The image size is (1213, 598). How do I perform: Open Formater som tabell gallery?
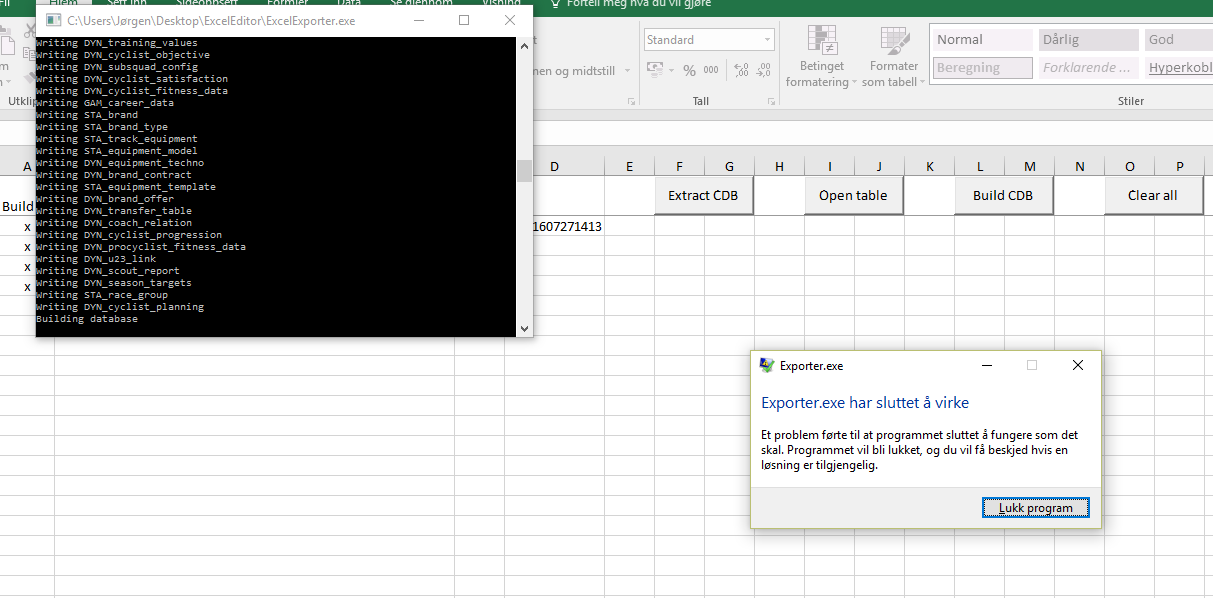click(x=893, y=59)
